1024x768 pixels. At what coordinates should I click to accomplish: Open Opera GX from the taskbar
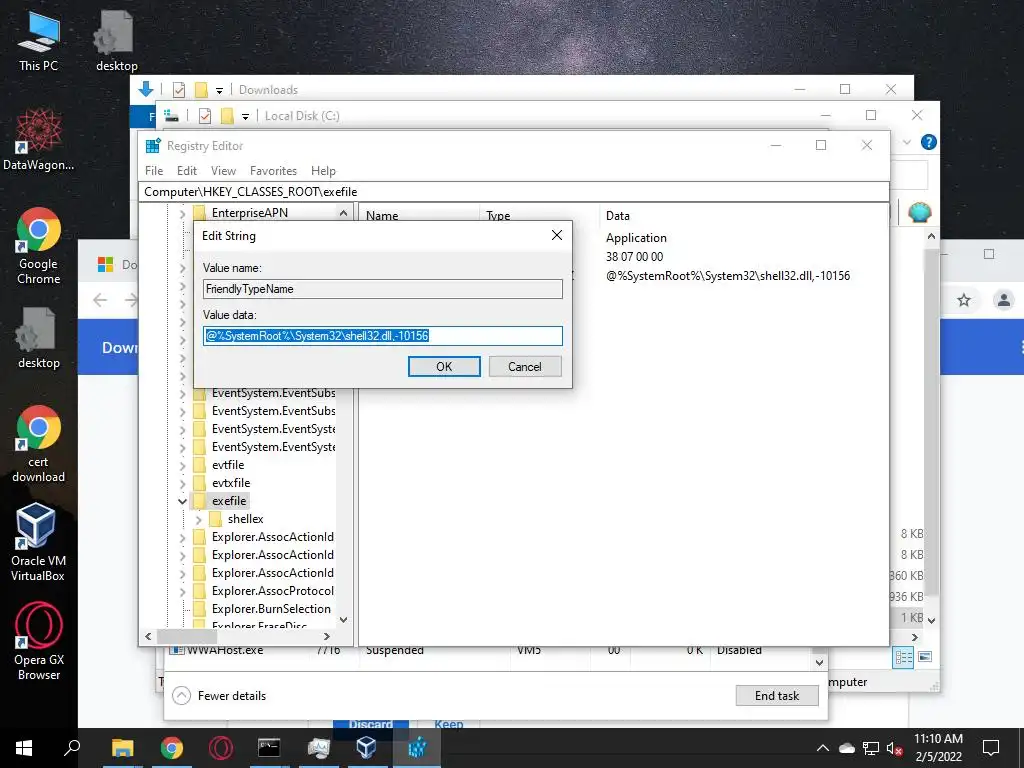(x=221, y=748)
